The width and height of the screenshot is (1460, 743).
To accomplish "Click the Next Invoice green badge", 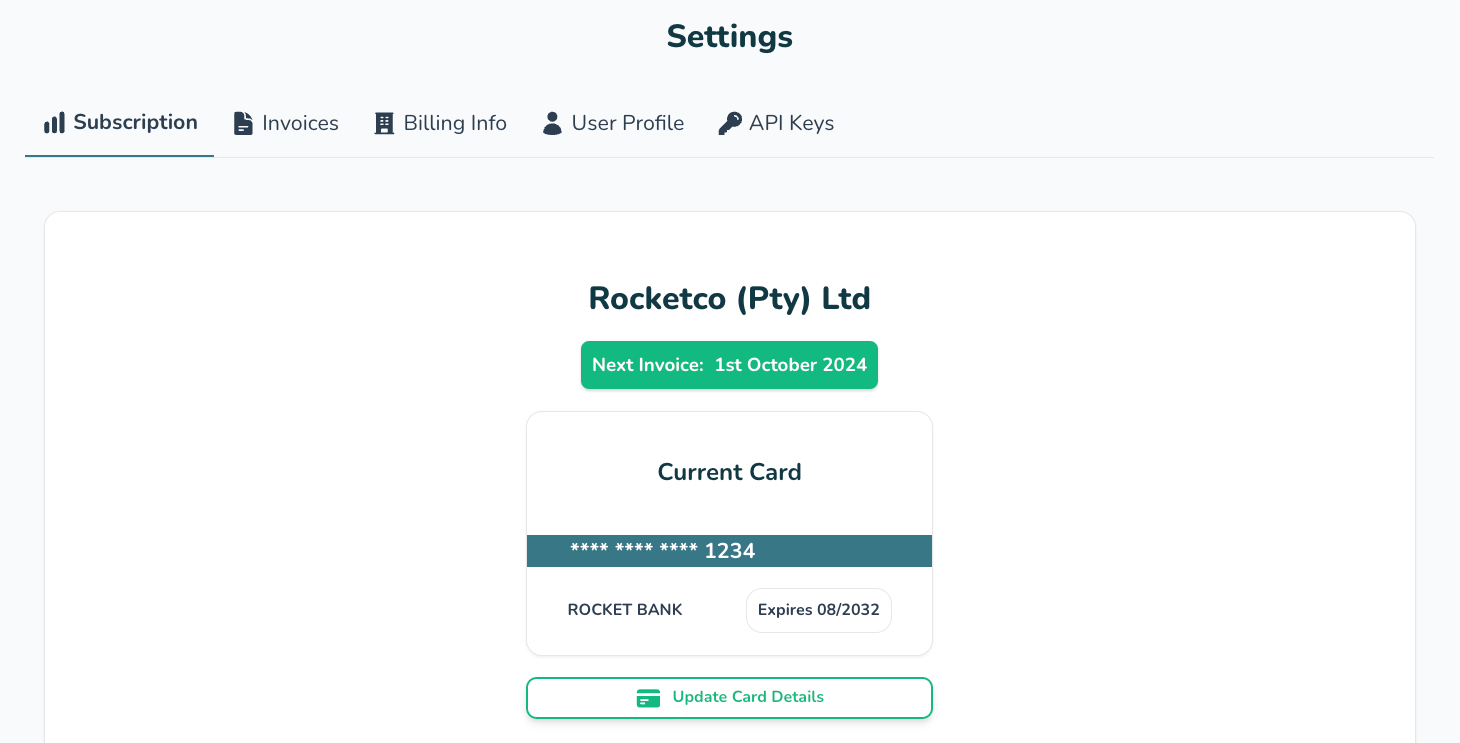I will point(729,365).
